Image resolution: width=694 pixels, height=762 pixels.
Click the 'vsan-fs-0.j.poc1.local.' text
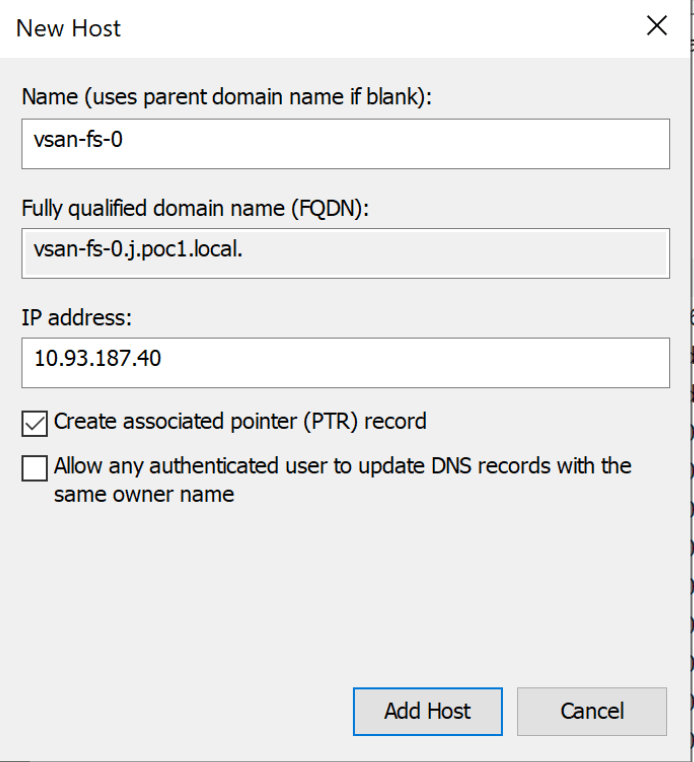(138, 251)
